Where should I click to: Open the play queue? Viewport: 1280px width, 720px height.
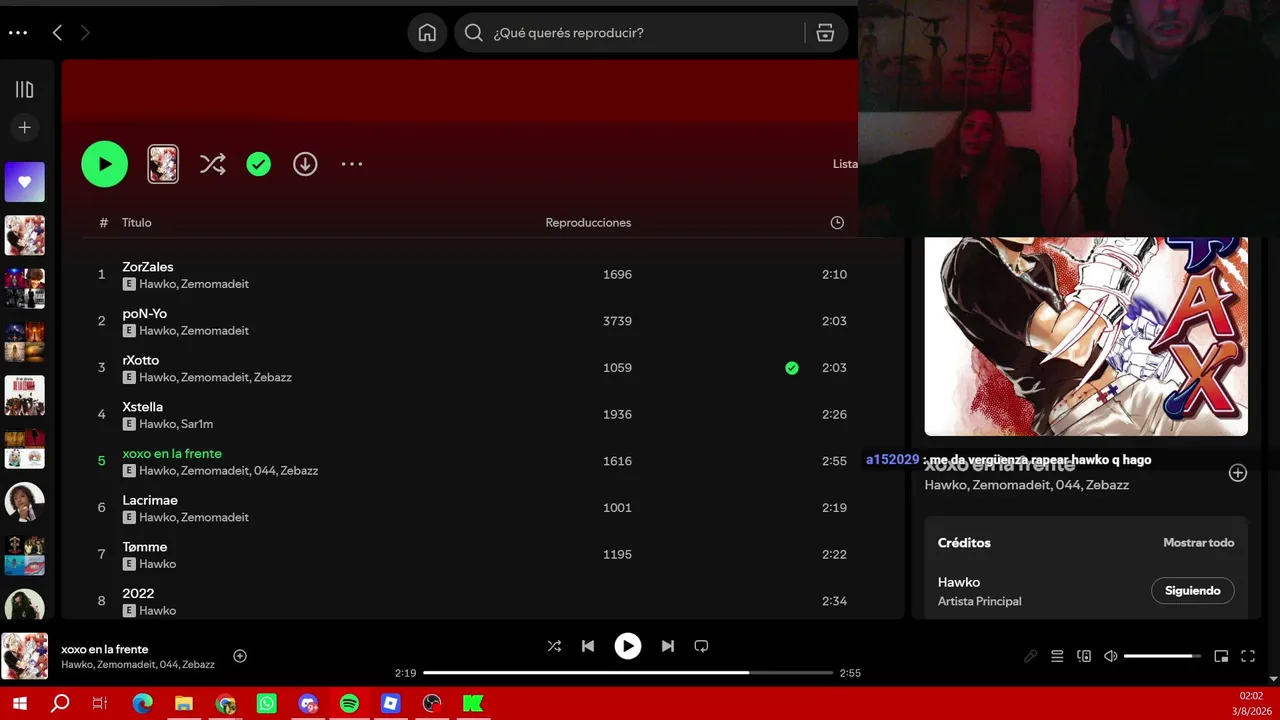click(x=1057, y=656)
